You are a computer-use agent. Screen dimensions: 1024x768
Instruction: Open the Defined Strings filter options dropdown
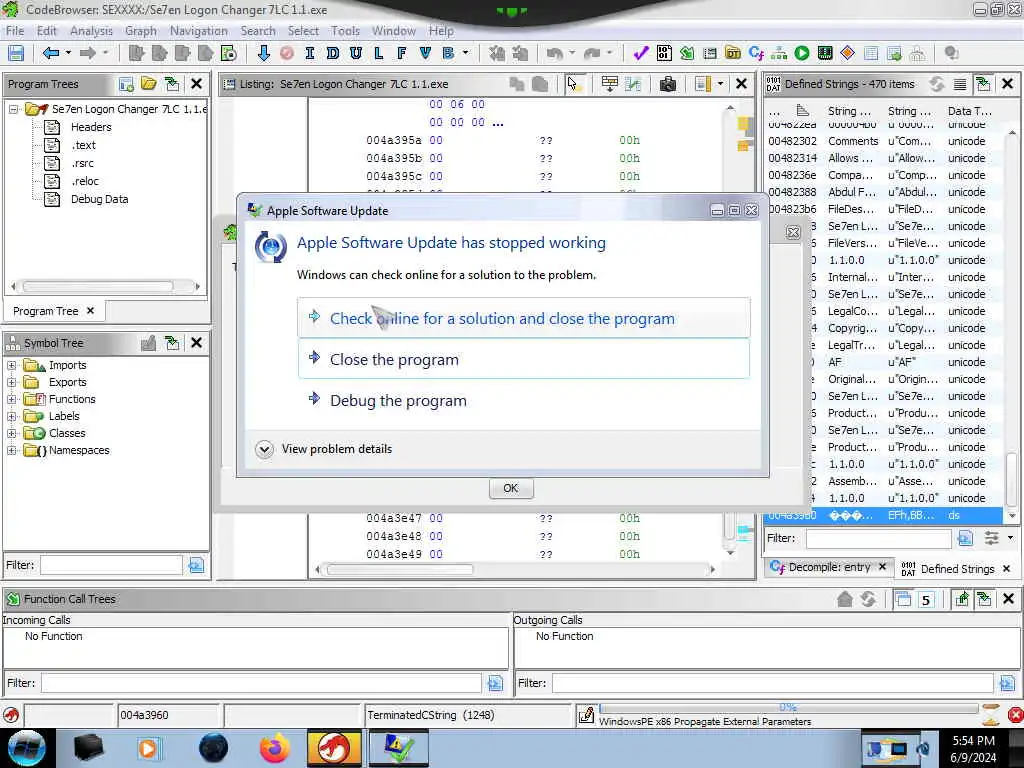(1010, 538)
